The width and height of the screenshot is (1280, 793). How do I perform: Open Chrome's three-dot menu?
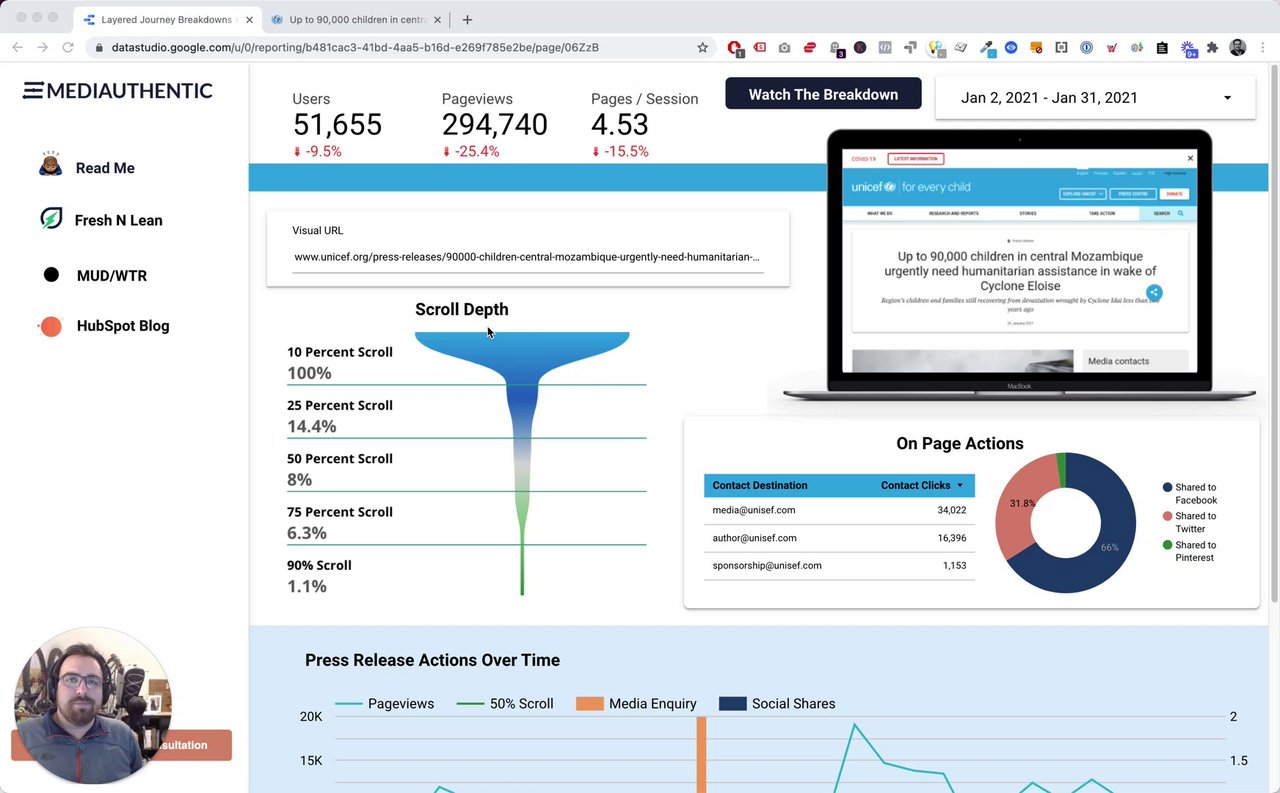(1262, 47)
